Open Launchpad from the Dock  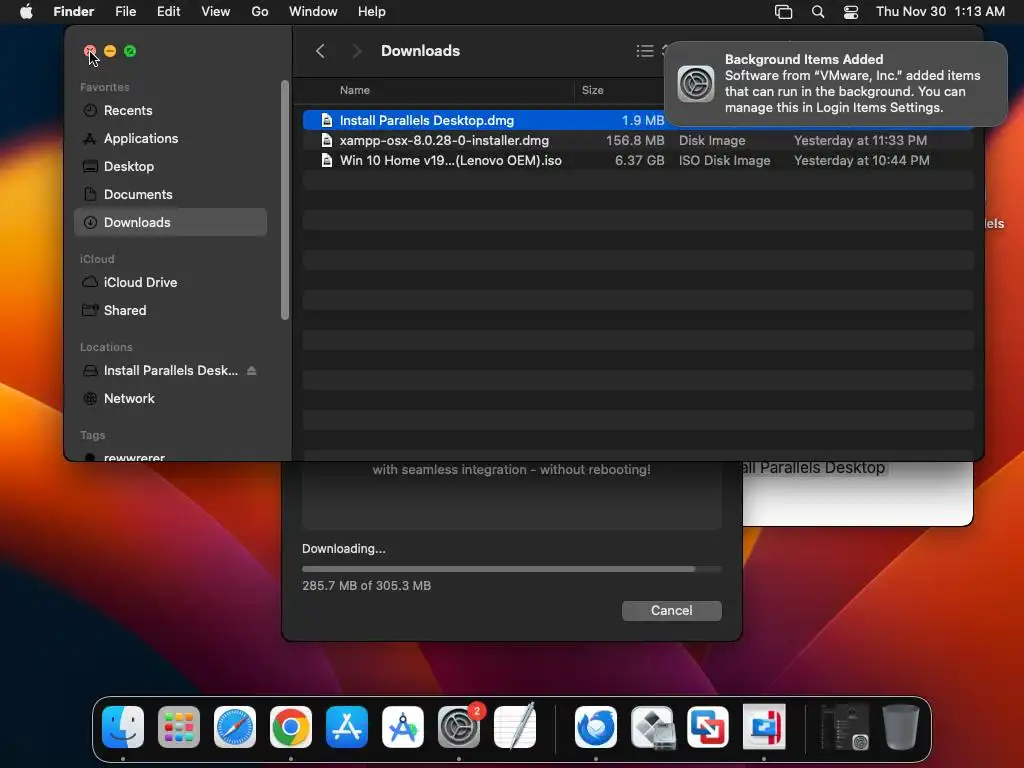point(179,727)
